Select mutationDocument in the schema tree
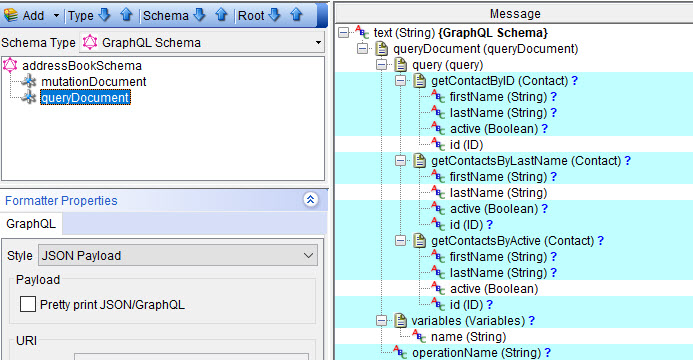This screenshot has height=360, width=693. 94,82
